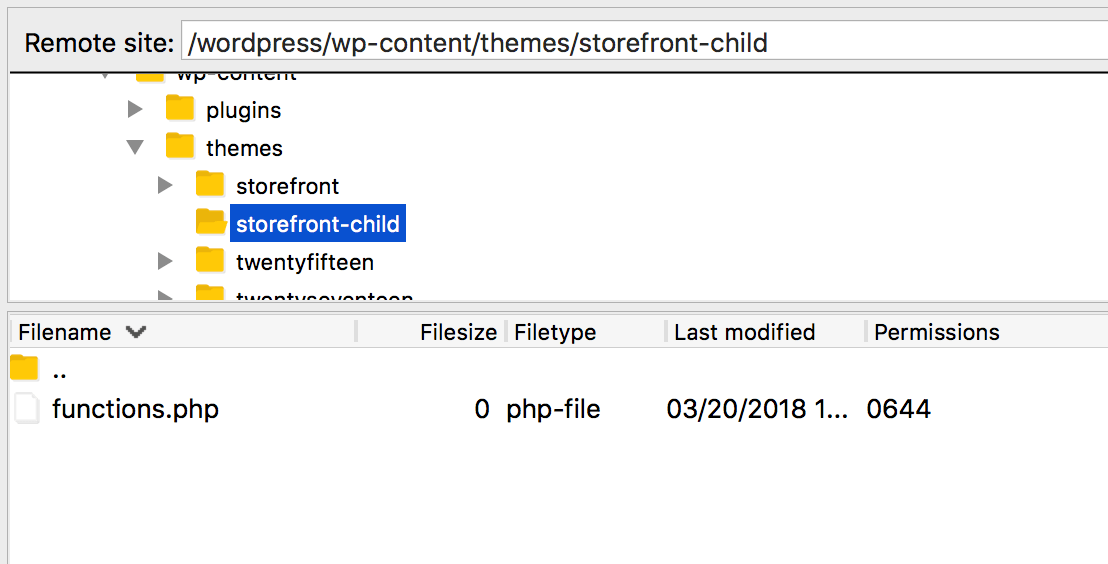
Task: Click the Remote site path field
Action: (640, 44)
